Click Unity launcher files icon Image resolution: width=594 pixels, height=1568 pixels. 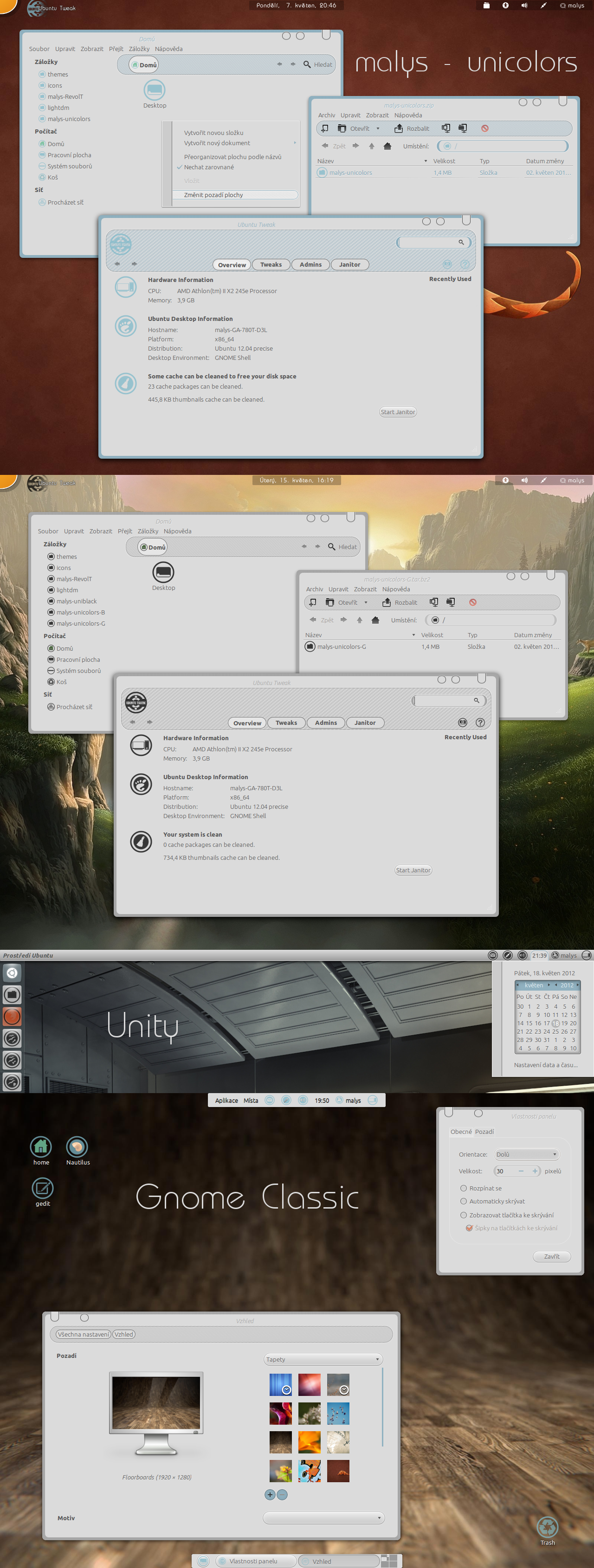[x=12, y=995]
